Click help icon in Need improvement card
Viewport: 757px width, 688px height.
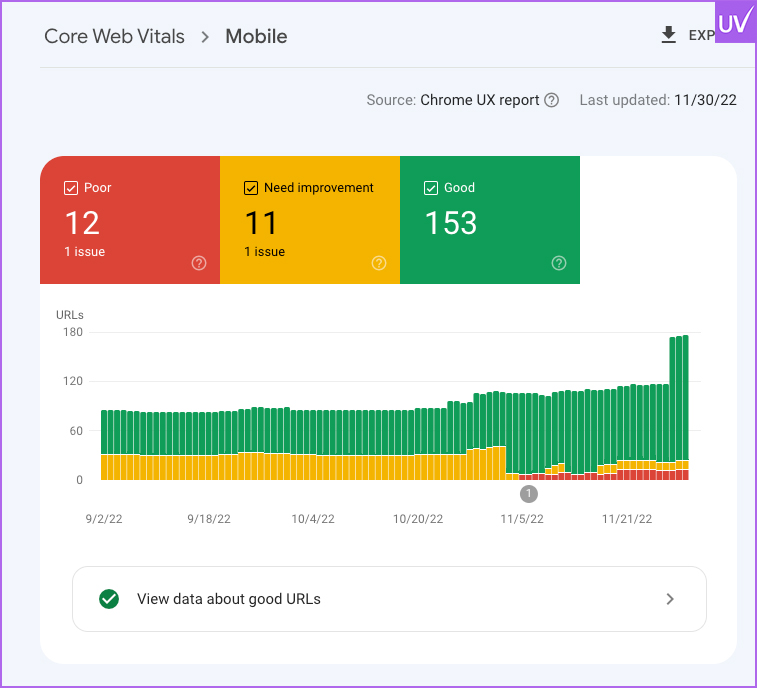pyautogui.click(x=379, y=263)
